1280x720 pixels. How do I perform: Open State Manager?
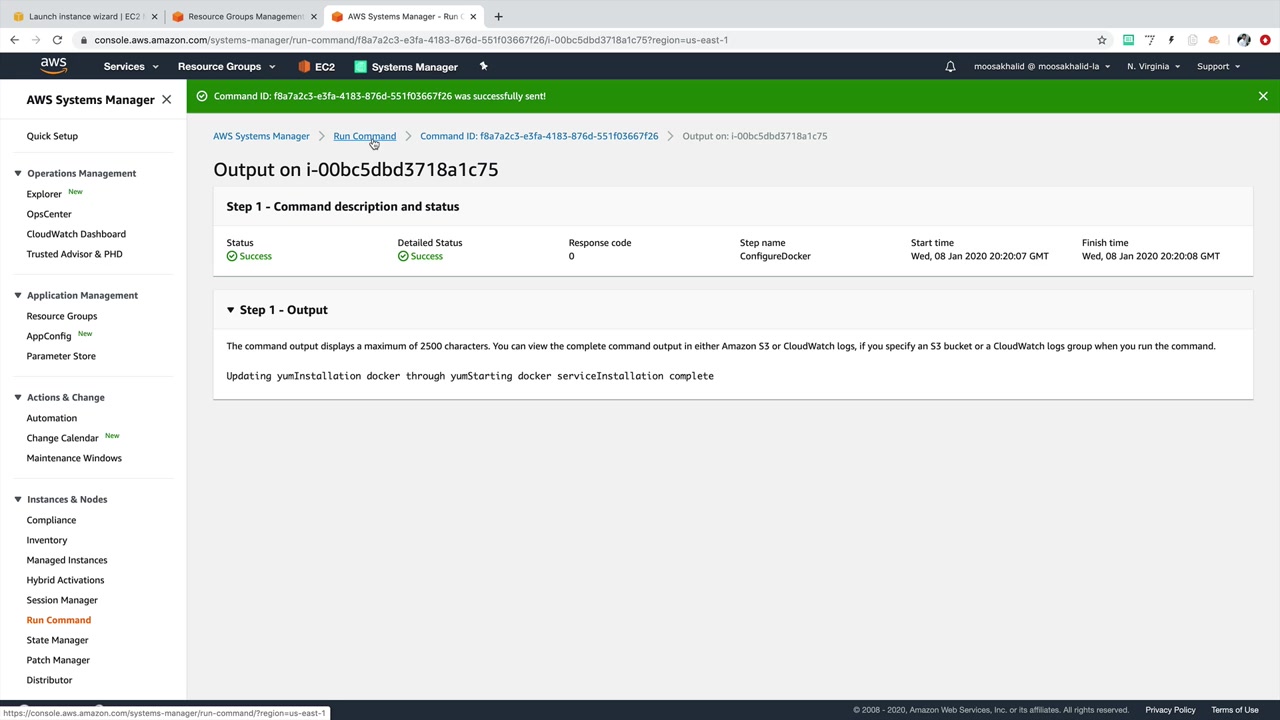click(x=58, y=640)
